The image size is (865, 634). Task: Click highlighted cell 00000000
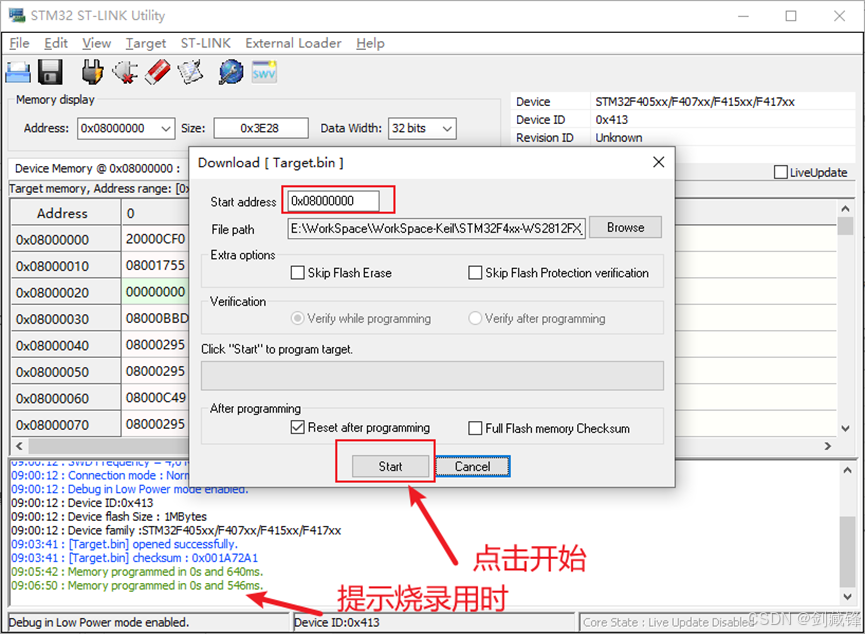coord(155,292)
